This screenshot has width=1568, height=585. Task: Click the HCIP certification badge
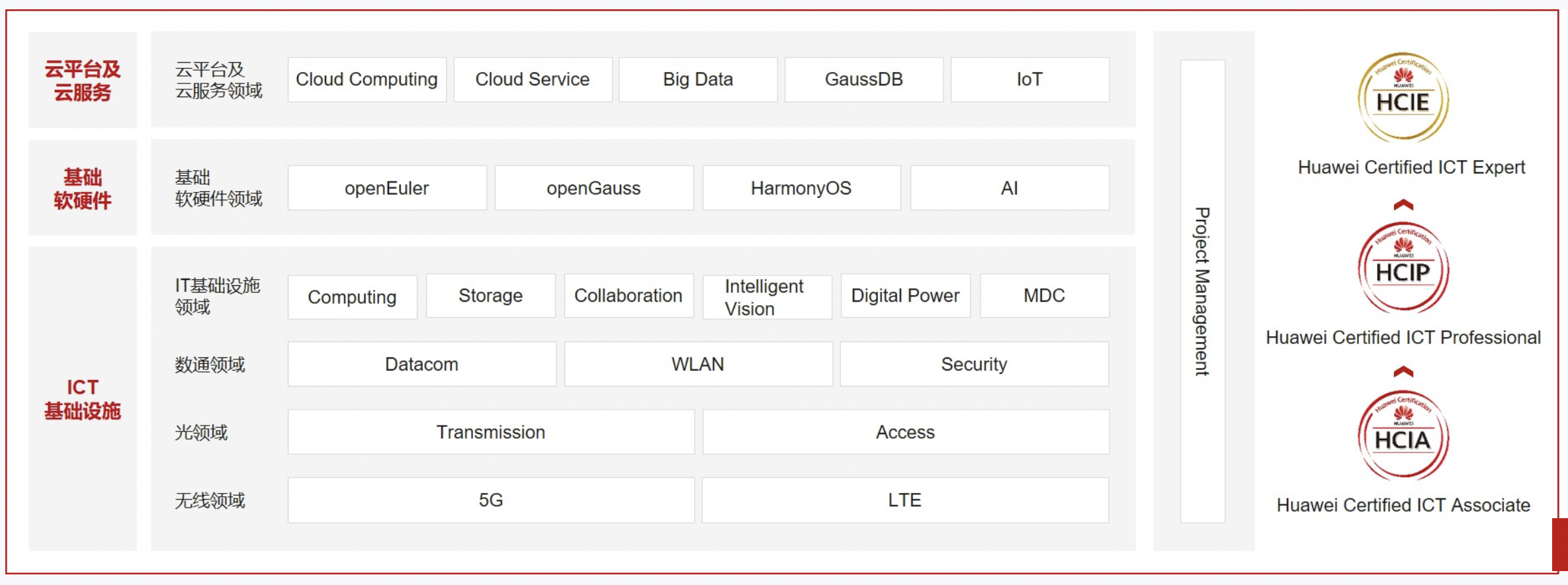(x=1403, y=268)
